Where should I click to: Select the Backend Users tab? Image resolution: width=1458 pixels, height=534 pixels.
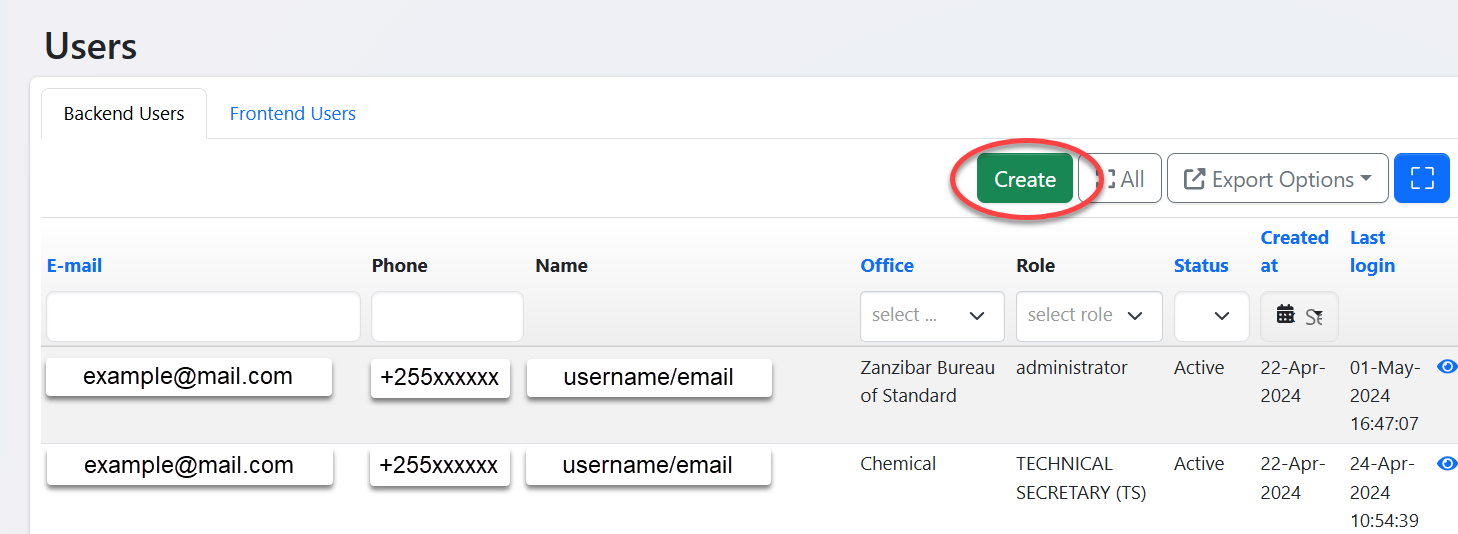(x=124, y=114)
